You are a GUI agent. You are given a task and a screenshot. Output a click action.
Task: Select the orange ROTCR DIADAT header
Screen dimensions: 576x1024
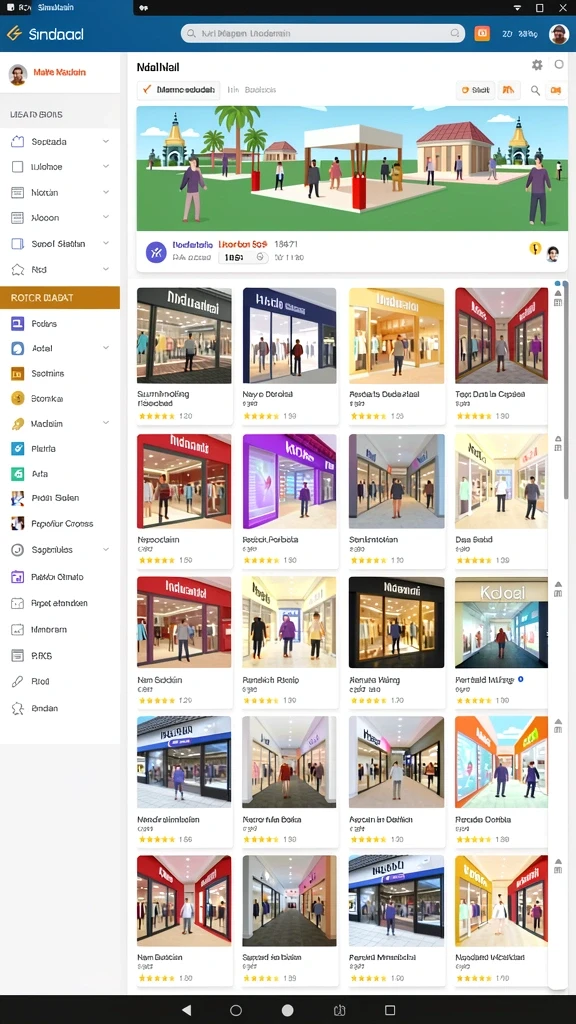(x=60, y=297)
